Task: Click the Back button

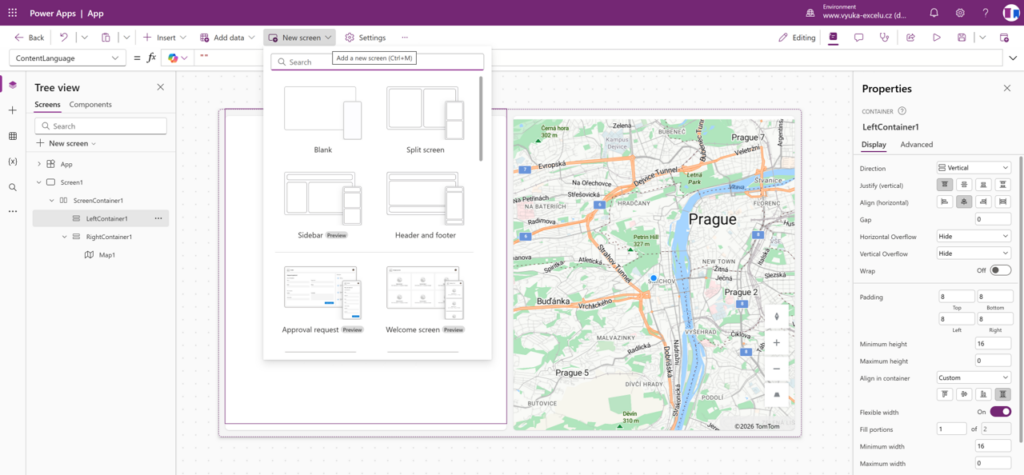Action: (x=29, y=37)
